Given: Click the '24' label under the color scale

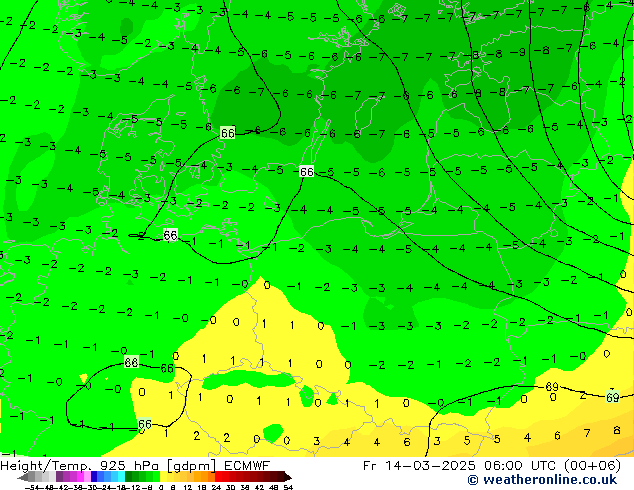Looking at the screenshot, I should (x=216, y=487).
